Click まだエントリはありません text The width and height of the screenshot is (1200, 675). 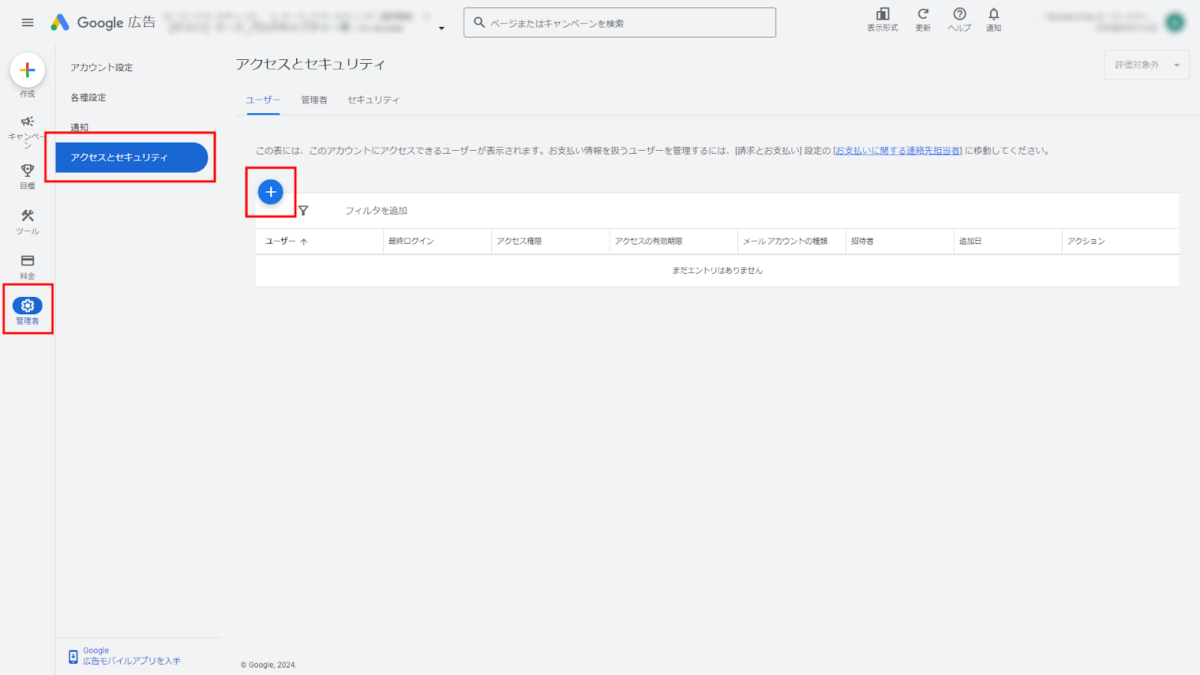(x=717, y=270)
